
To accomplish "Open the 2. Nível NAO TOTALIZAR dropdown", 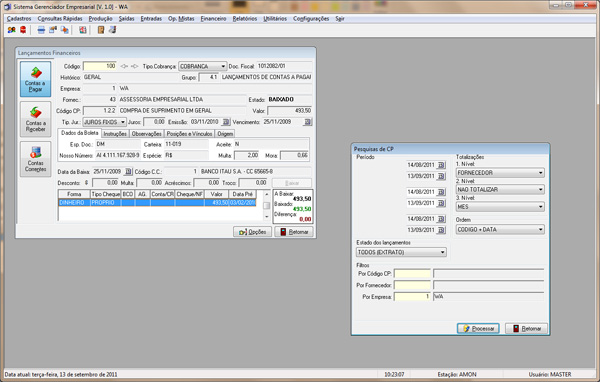I will 500,189.
